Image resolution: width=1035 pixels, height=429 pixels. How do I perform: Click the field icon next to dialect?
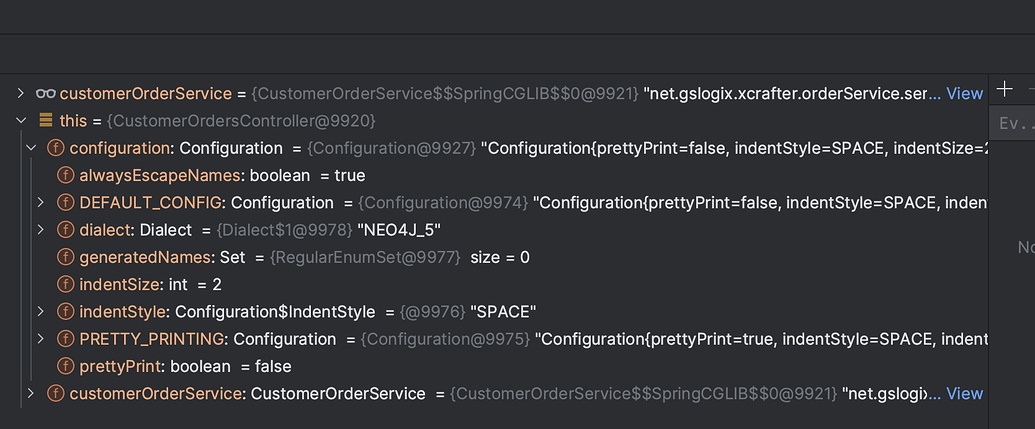click(x=66, y=230)
